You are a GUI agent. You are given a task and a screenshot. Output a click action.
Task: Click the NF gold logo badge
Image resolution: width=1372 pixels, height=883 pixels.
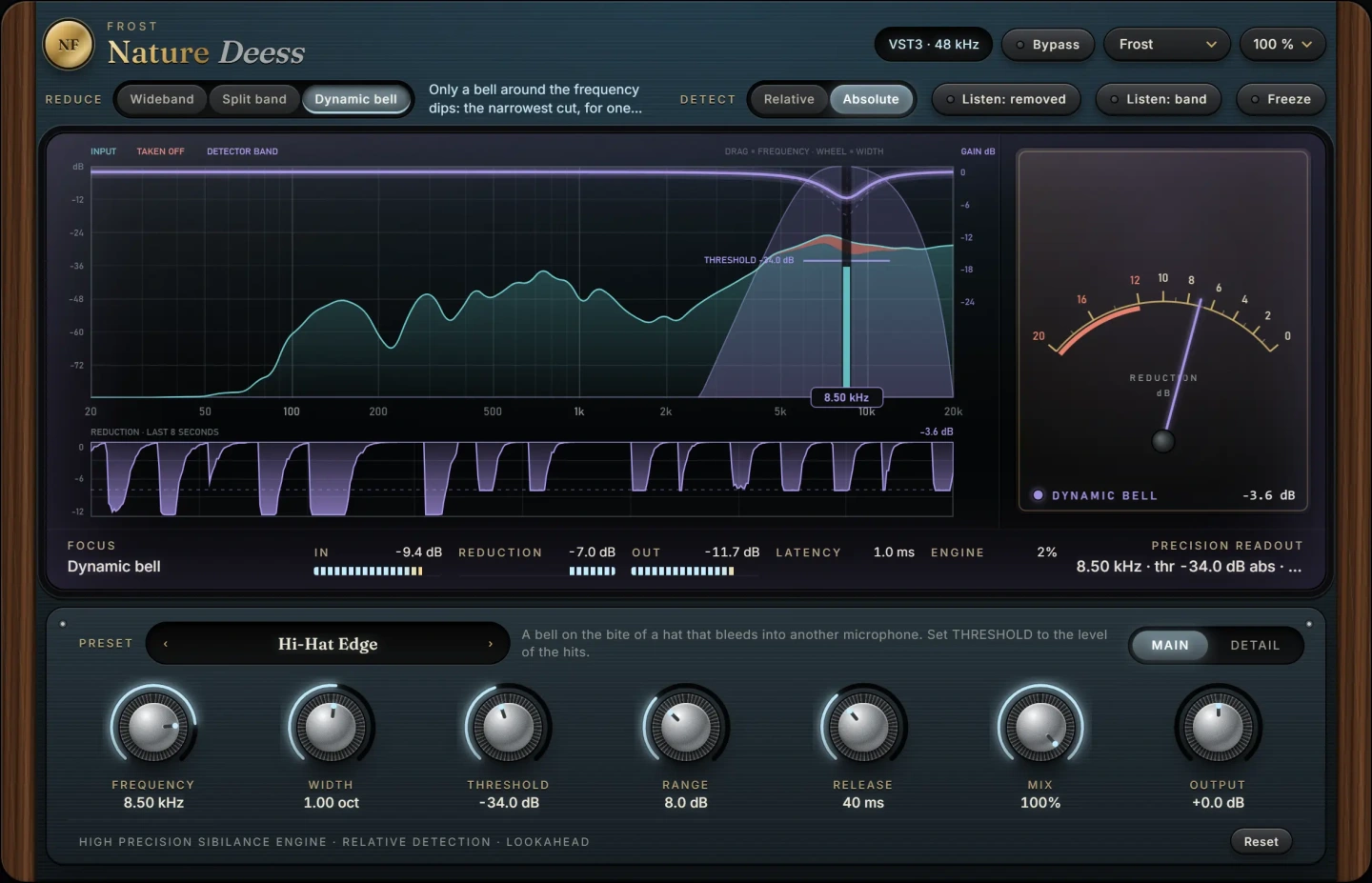[69, 45]
